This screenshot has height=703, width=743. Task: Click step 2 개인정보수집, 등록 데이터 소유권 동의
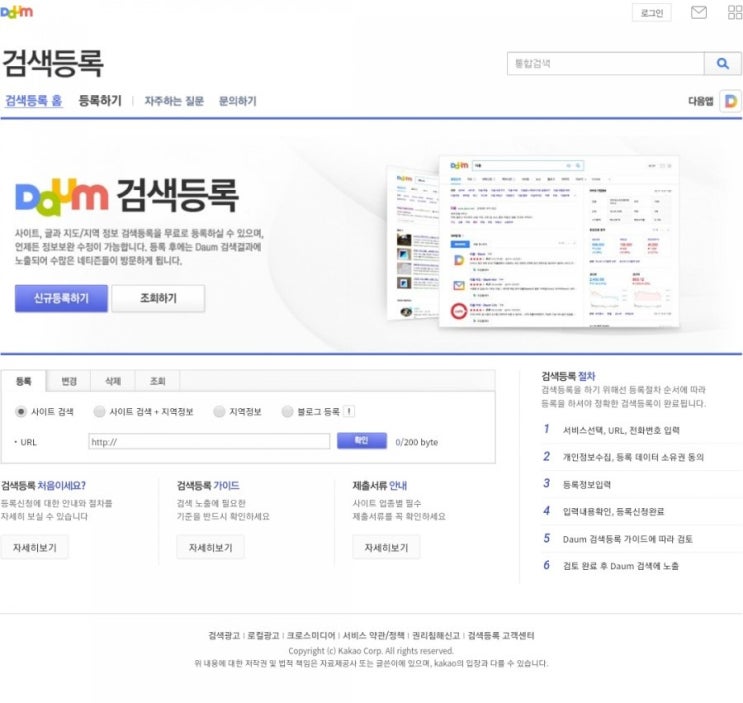click(633, 457)
